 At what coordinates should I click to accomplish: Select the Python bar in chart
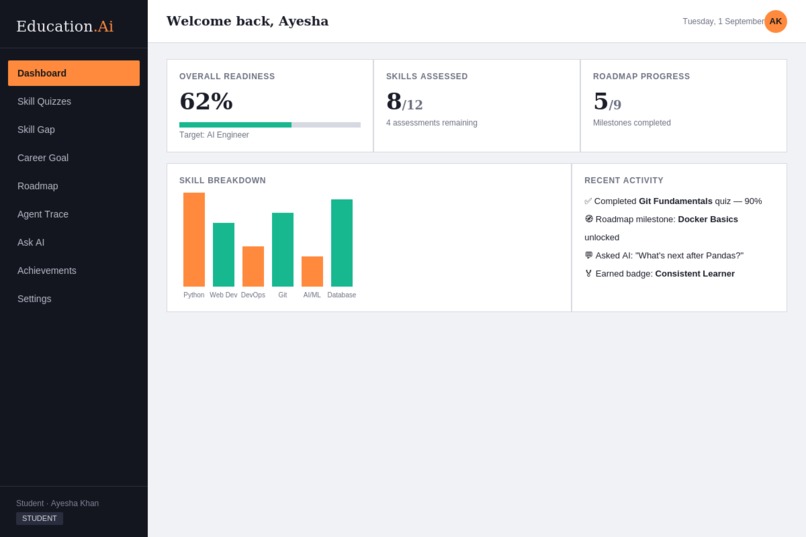(194, 239)
